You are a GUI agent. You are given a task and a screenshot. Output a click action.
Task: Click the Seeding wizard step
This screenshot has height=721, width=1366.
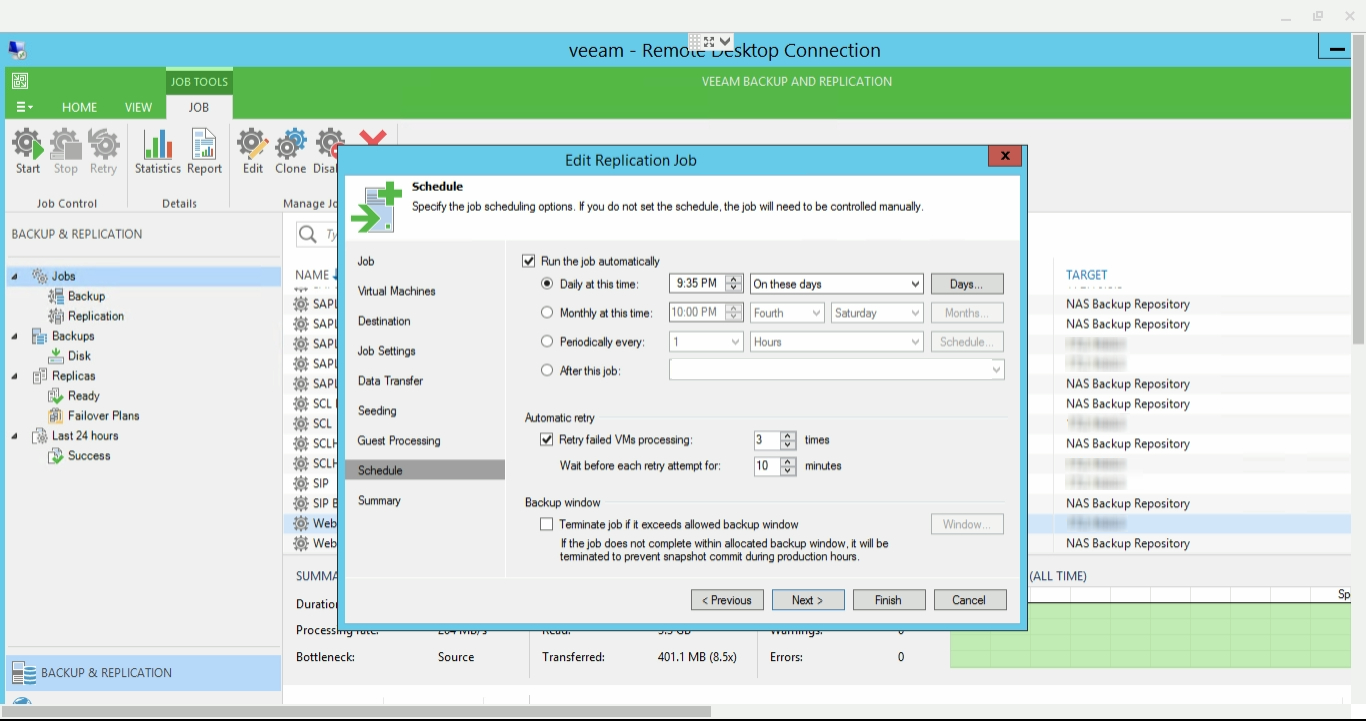point(377,411)
